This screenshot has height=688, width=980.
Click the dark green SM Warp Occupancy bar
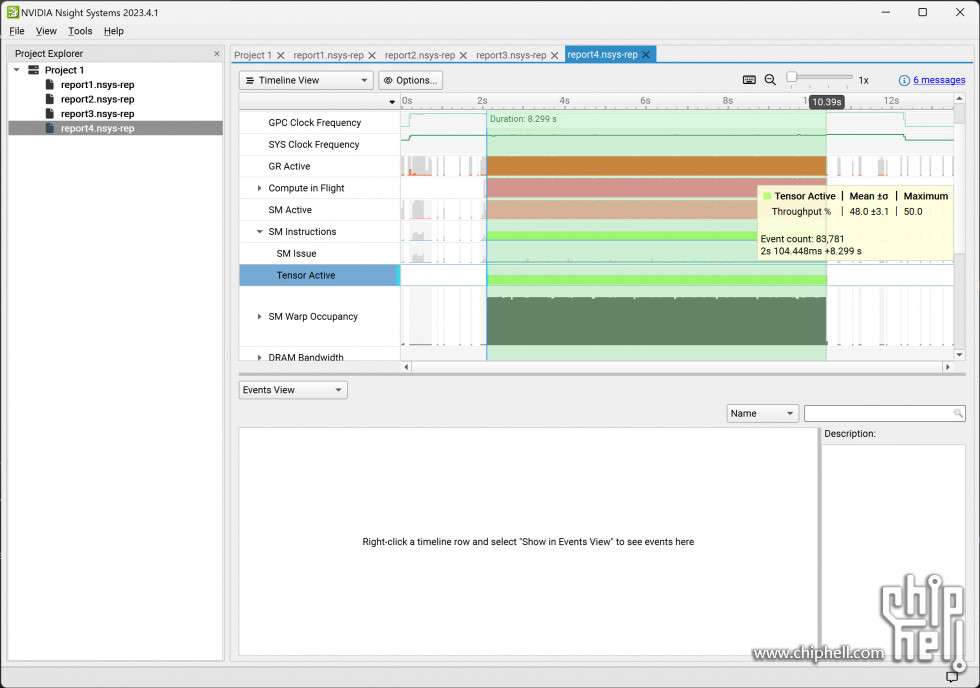[x=656, y=321]
